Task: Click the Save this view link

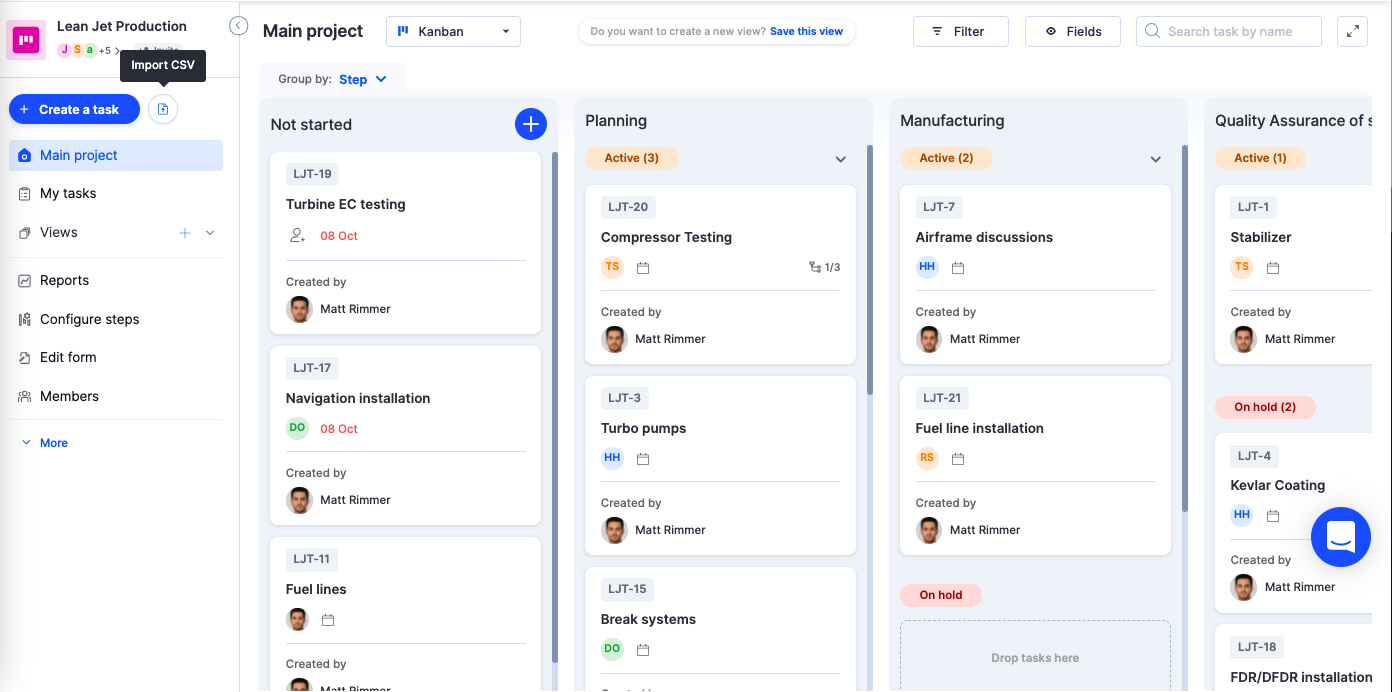Action: [806, 31]
